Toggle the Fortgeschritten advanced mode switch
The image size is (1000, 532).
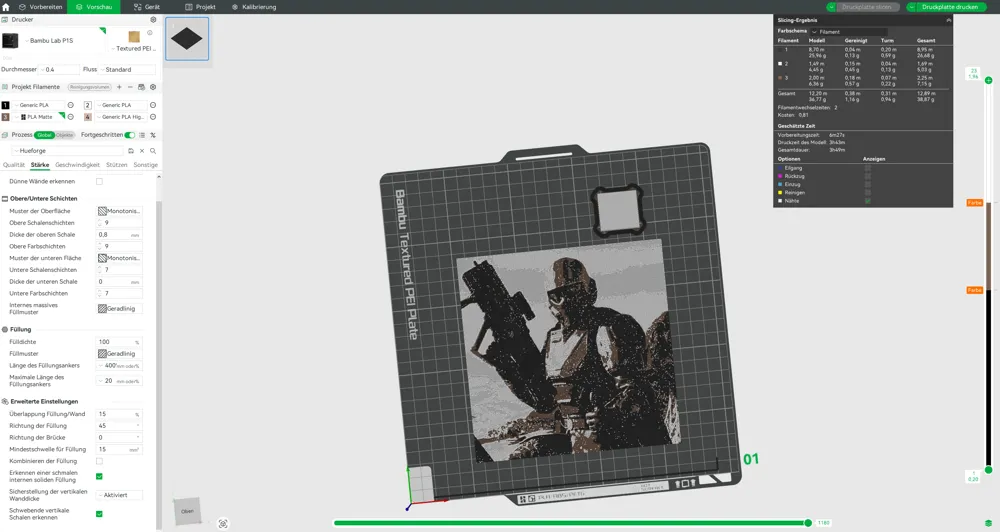pos(130,135)
